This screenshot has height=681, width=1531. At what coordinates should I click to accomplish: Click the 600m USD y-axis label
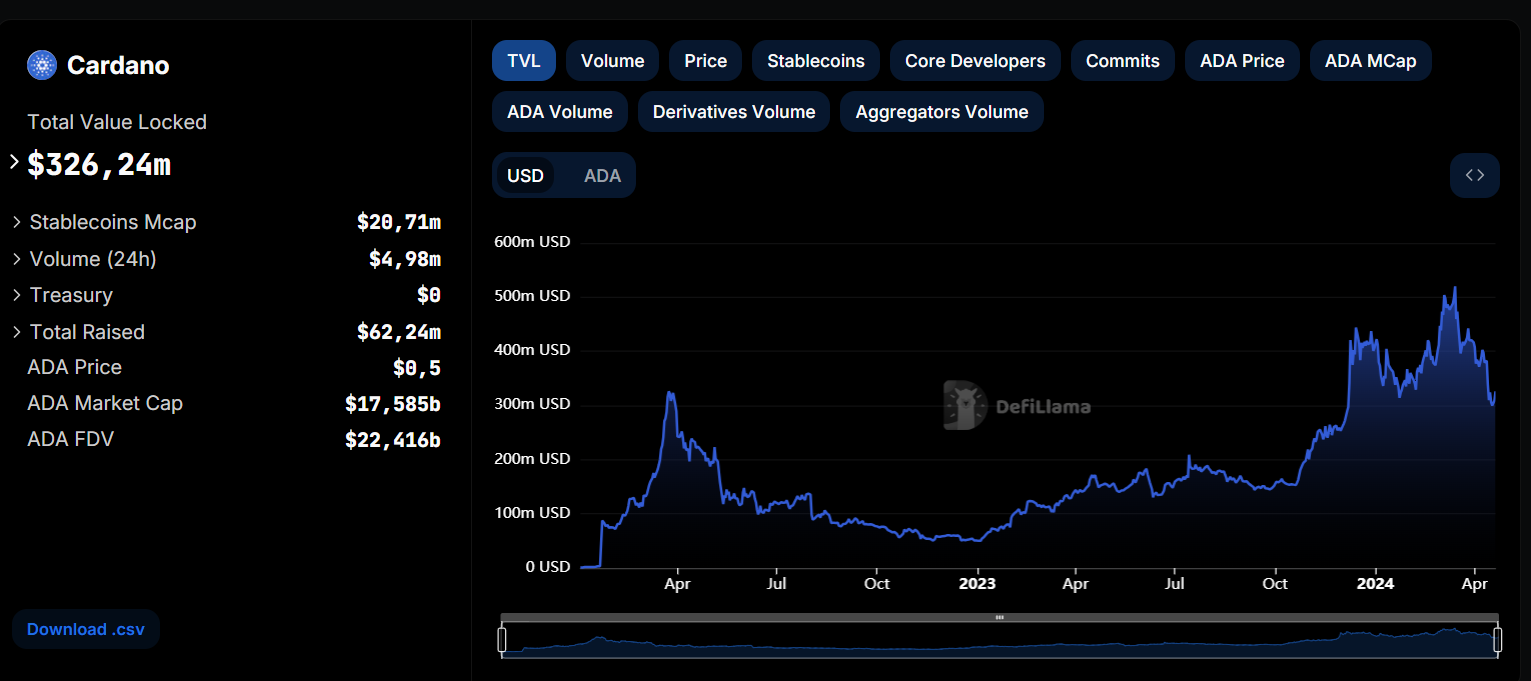(532, 242)
